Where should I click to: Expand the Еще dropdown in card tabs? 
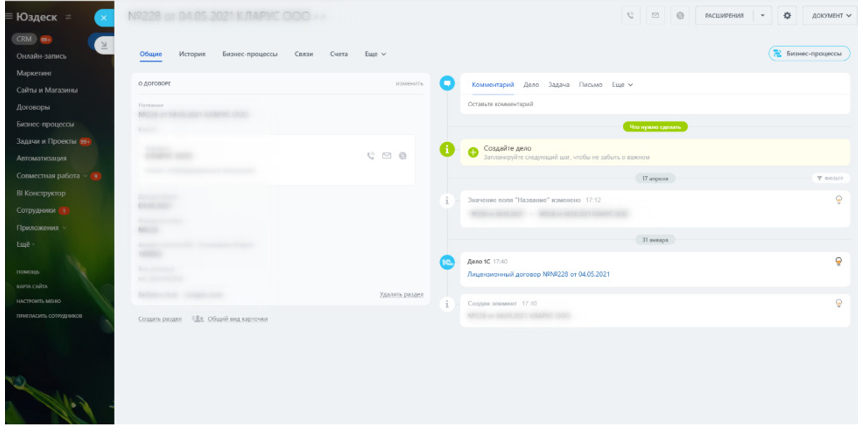click(x=375, y=54)
